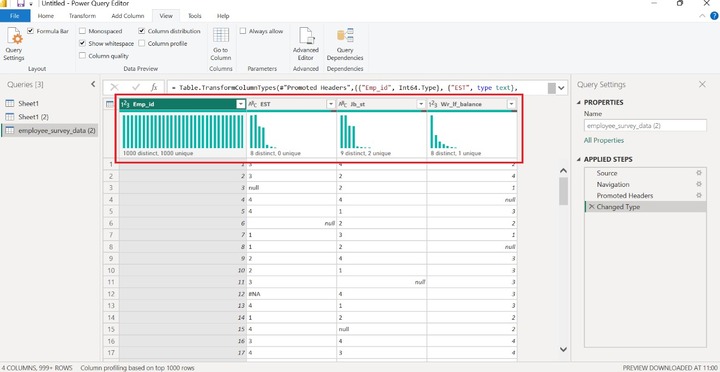Click Wr_lf_balance data type icon

(x=433, y=104)
